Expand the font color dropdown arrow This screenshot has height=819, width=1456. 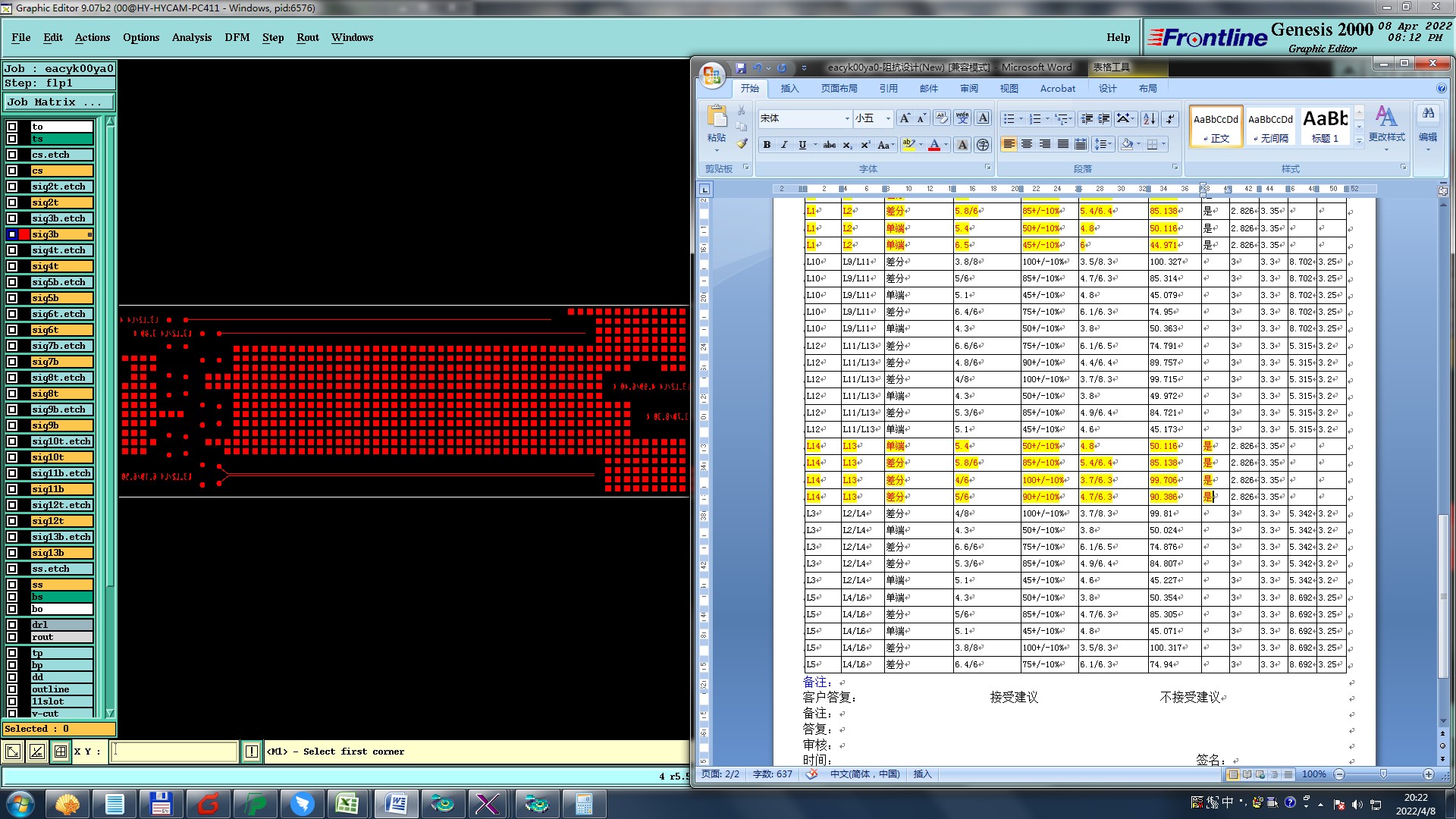946,145
